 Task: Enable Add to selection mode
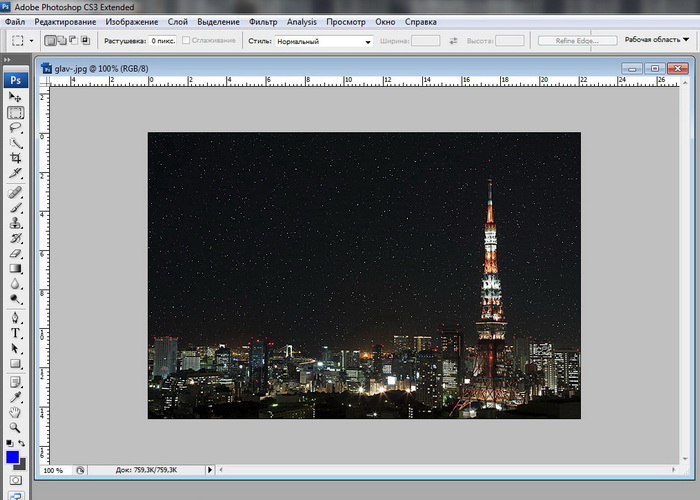[x=62, y=41]
